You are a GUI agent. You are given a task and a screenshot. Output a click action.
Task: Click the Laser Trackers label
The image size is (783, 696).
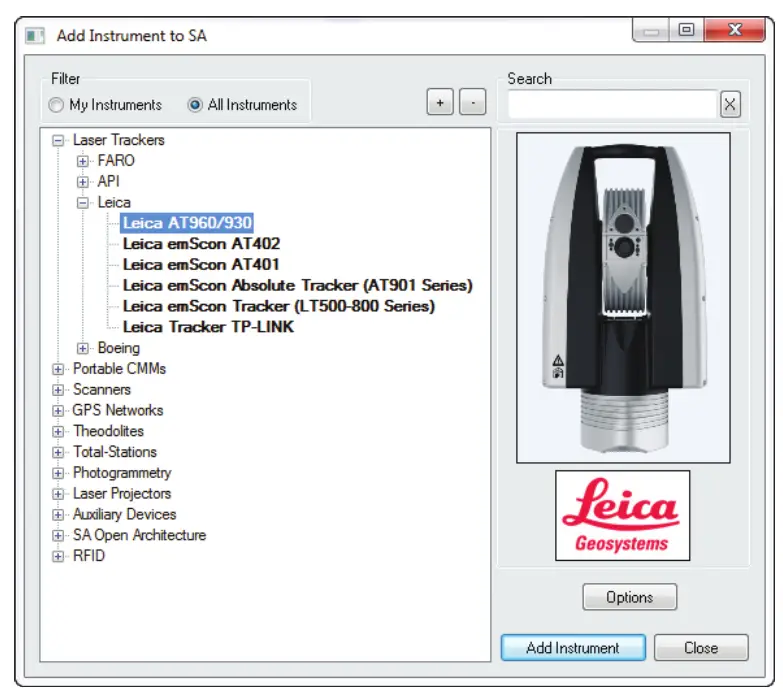(x=118, y=140)
